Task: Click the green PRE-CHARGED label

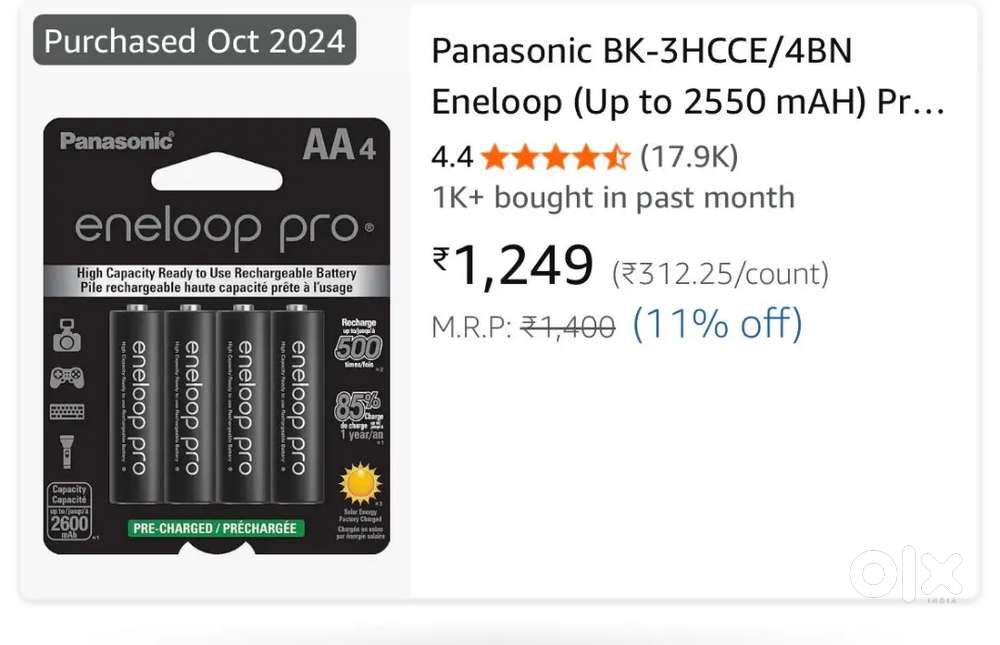Action: click(x=216, y=527)
